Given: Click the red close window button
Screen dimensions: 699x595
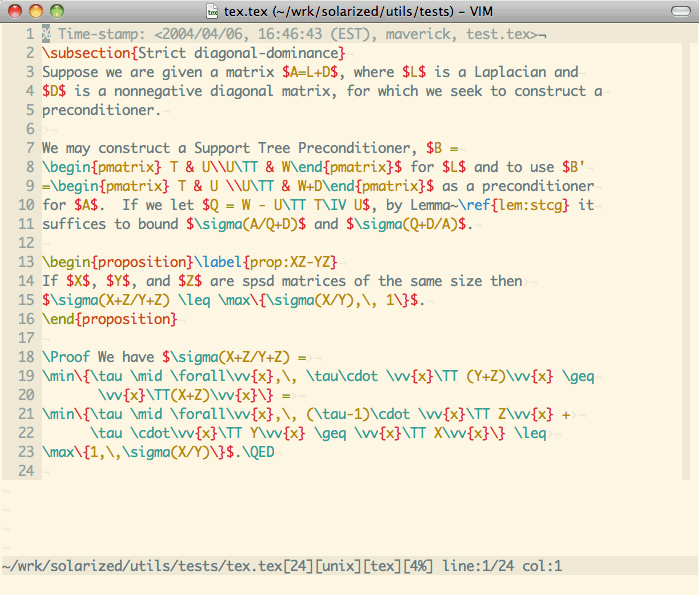Looking at the screenshot, I should 15,11.
